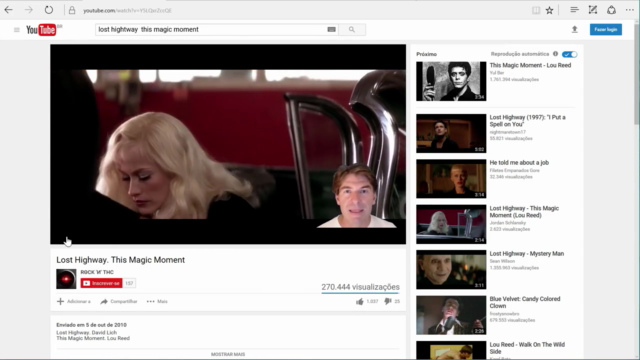This screenshot has height=360, width=640.
Task: Click the Fazer login button
Action: tap(606, 29)
